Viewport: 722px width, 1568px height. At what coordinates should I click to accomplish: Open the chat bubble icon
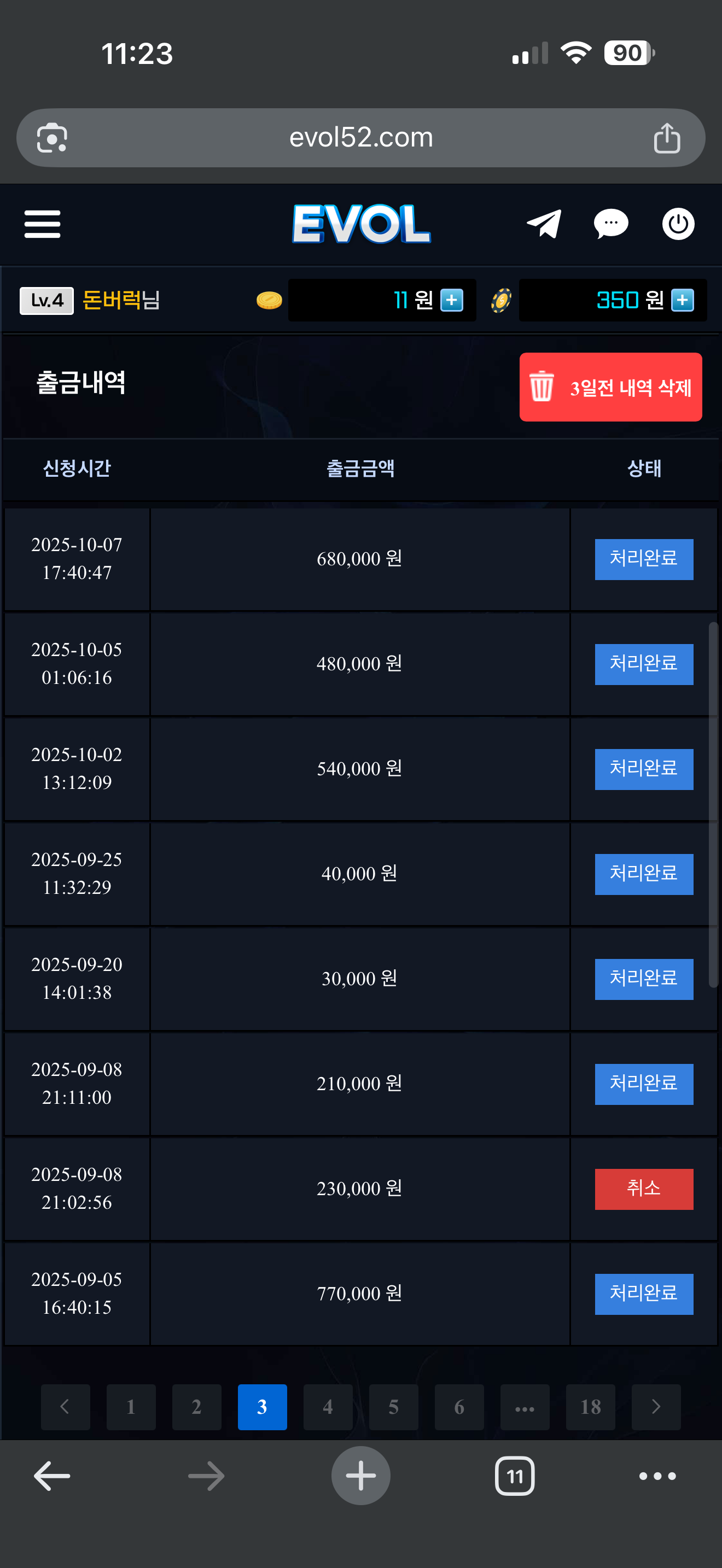coord(610,224)
